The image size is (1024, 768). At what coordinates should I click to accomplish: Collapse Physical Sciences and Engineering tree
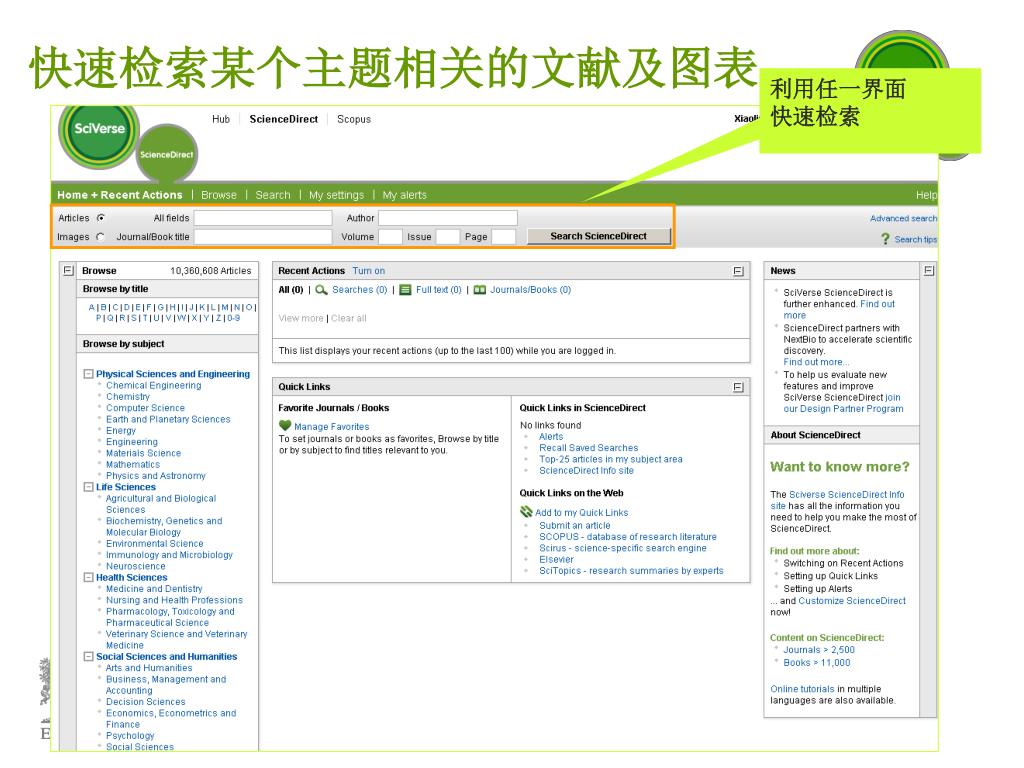point(88,374)
